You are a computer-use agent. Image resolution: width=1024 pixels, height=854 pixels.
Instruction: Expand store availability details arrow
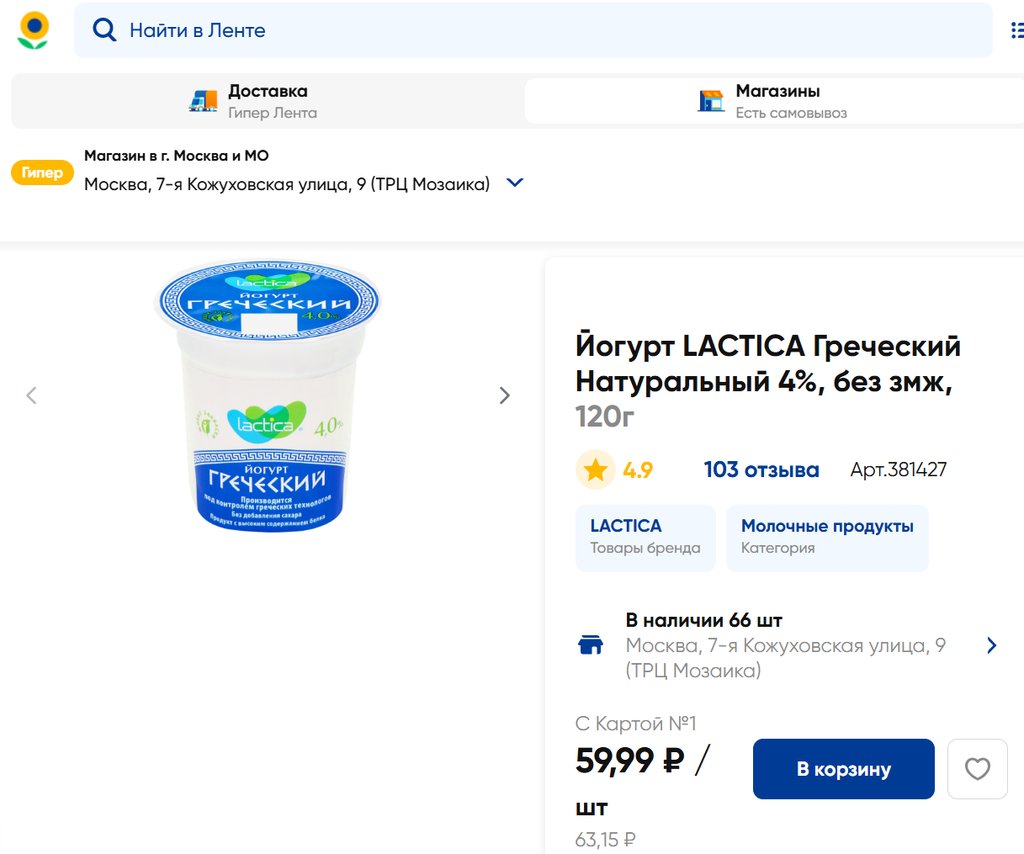pyautogui.click(x=991, y=645)
